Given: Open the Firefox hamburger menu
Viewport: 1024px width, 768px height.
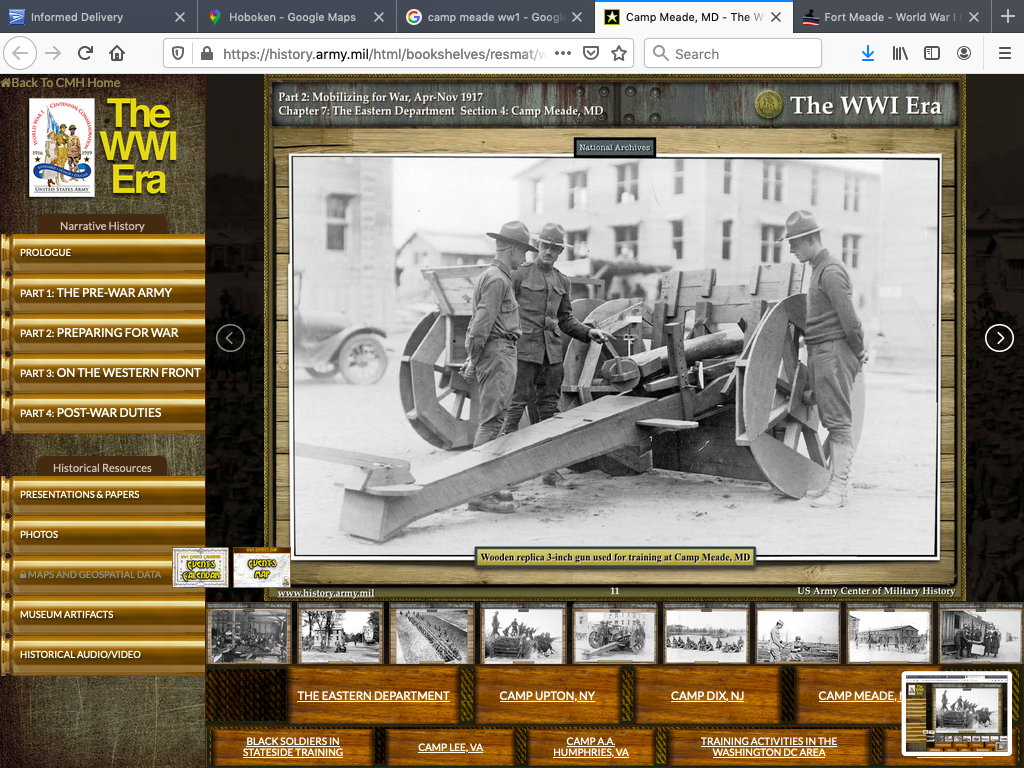Looking at the screenshot, I should (1004, 53).
